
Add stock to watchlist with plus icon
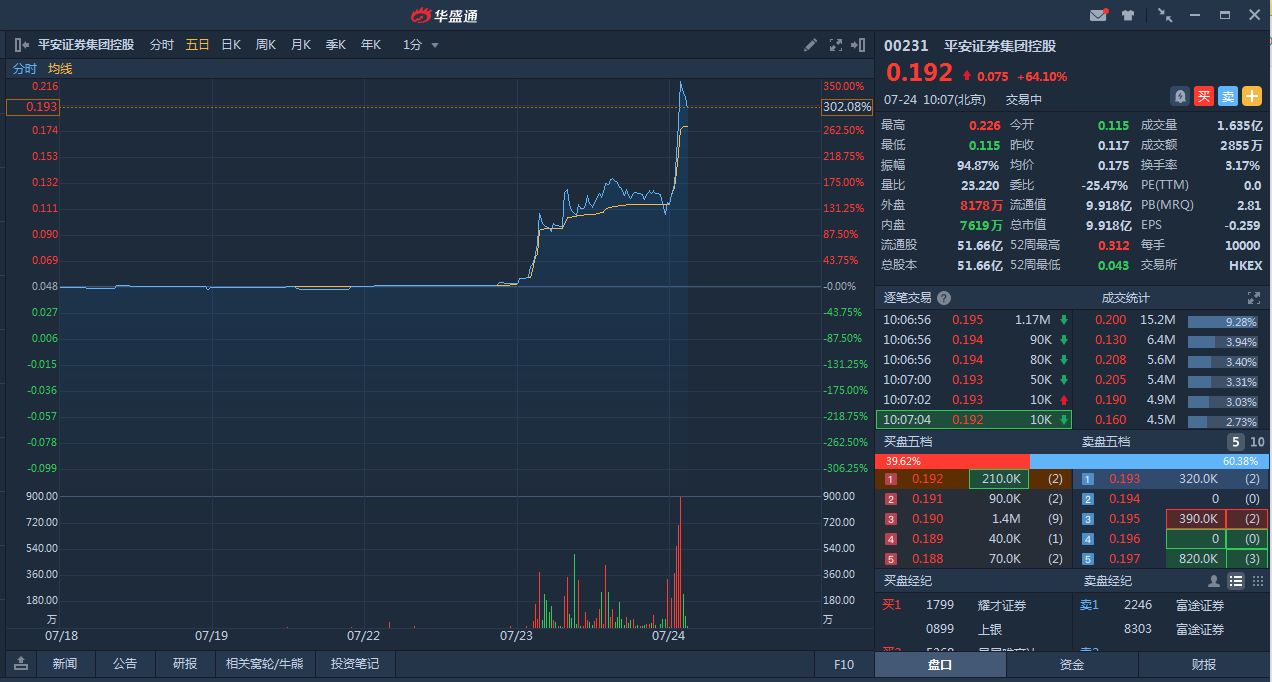[1252, 96]
